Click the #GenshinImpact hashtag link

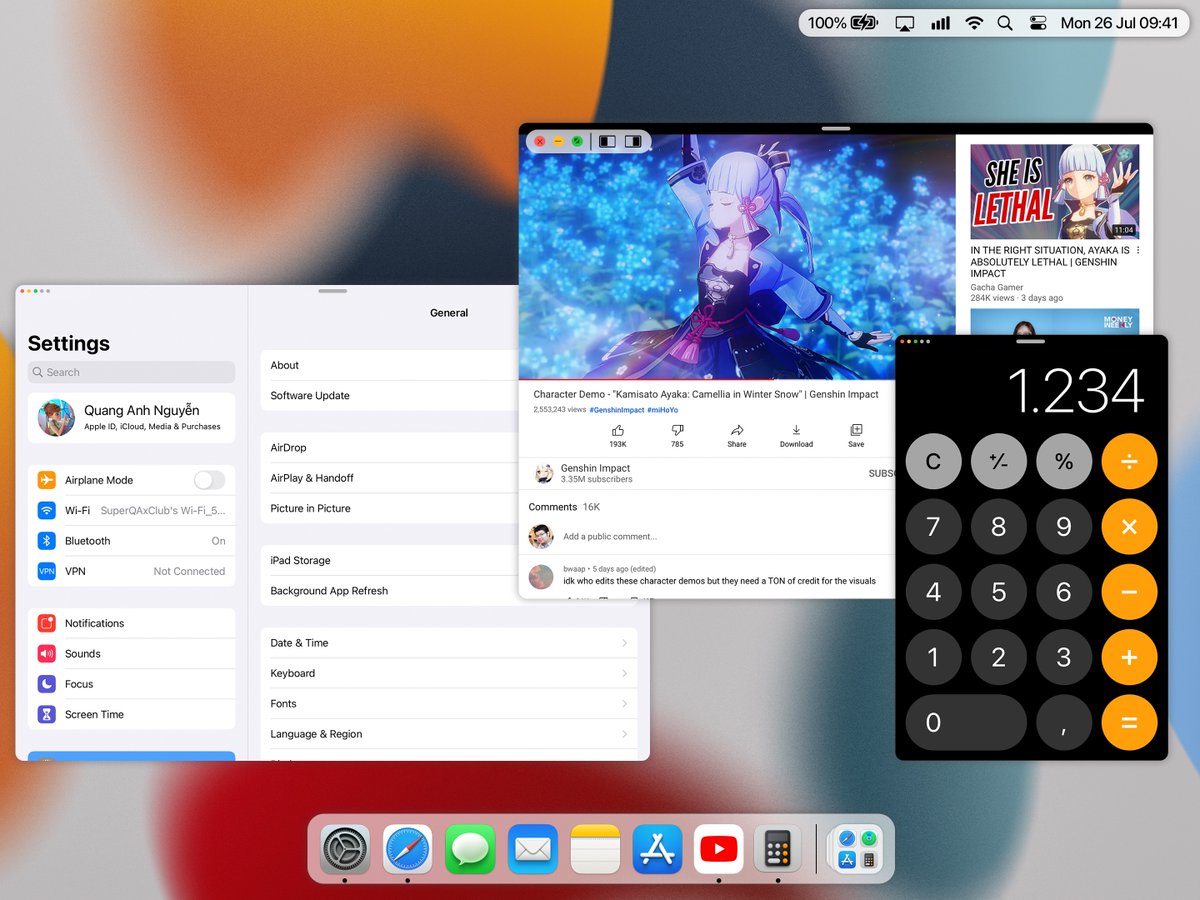pyautogui.click(x=616, y=410)
